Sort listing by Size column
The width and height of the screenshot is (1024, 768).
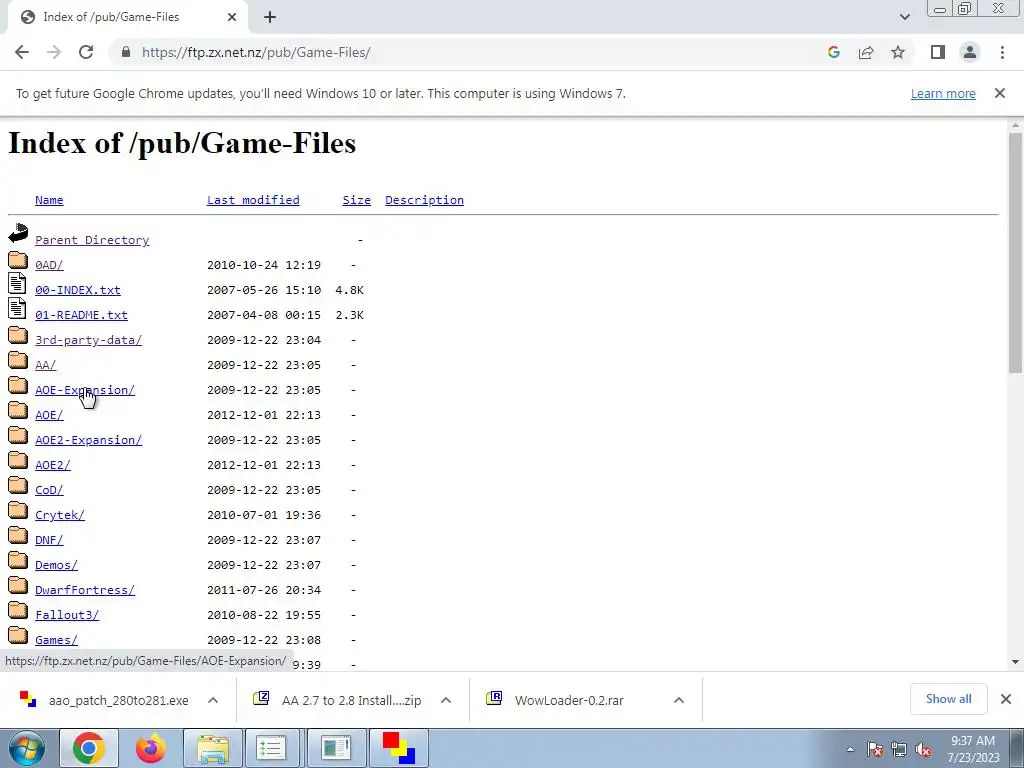[x=357, y=200]
